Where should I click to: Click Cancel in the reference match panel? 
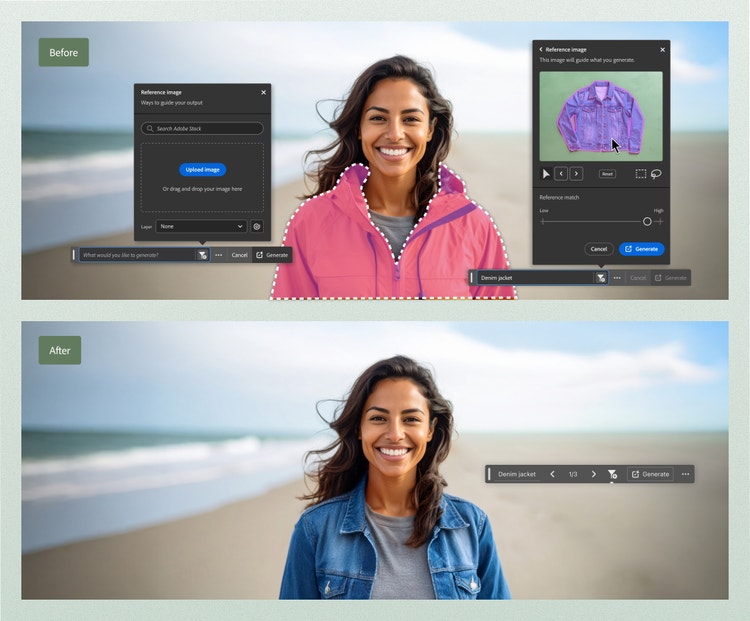pos(599,249)
